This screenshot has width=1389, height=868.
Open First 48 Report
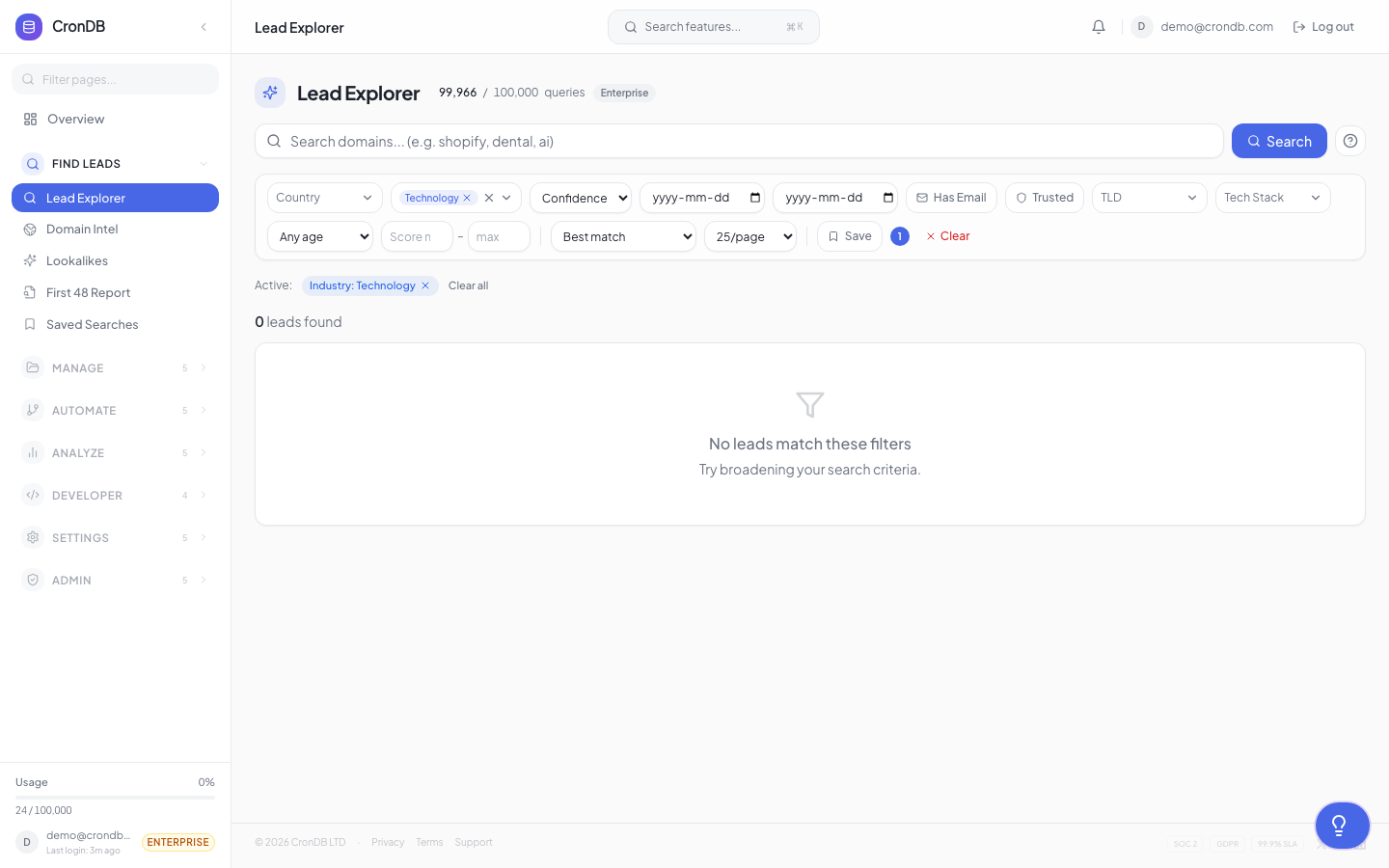[115, 293]
